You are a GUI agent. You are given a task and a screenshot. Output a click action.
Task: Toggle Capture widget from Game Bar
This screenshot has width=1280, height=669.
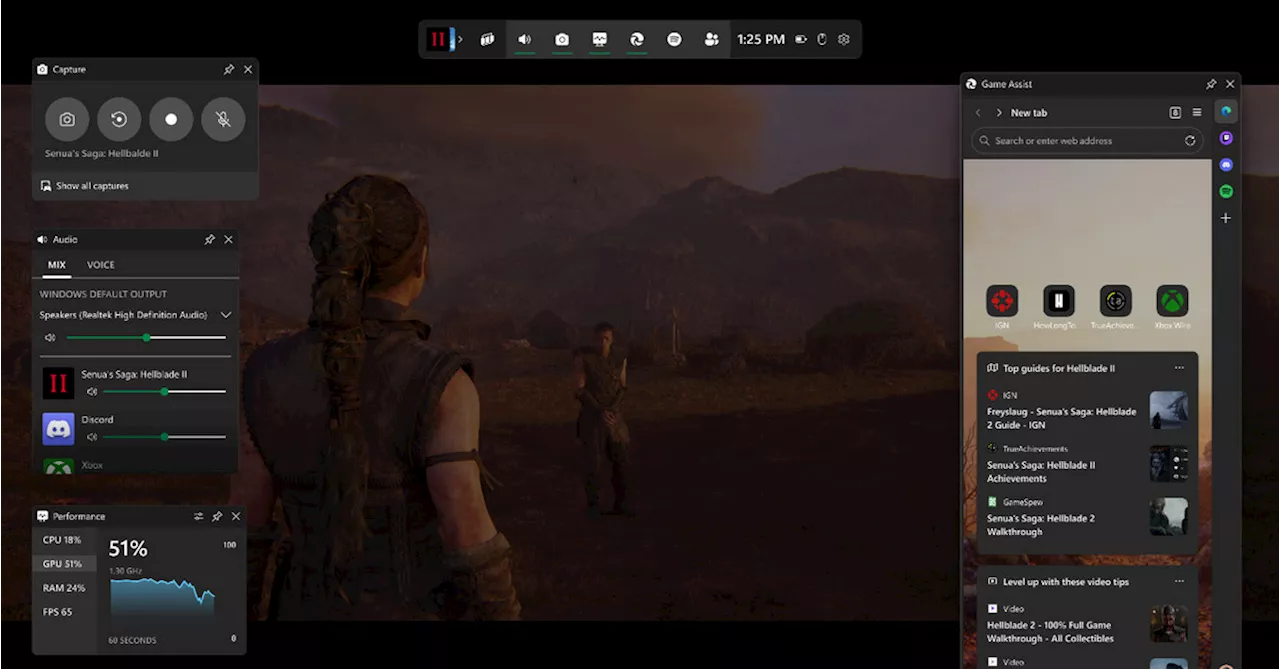(562, 39)
